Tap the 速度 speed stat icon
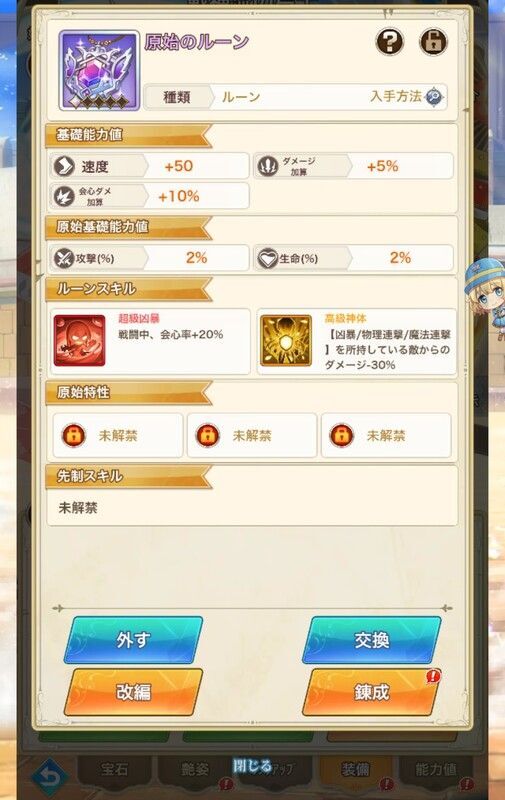The height and width of the screenshot is (800, 505). pyautogui.click(x=64, y=166)
